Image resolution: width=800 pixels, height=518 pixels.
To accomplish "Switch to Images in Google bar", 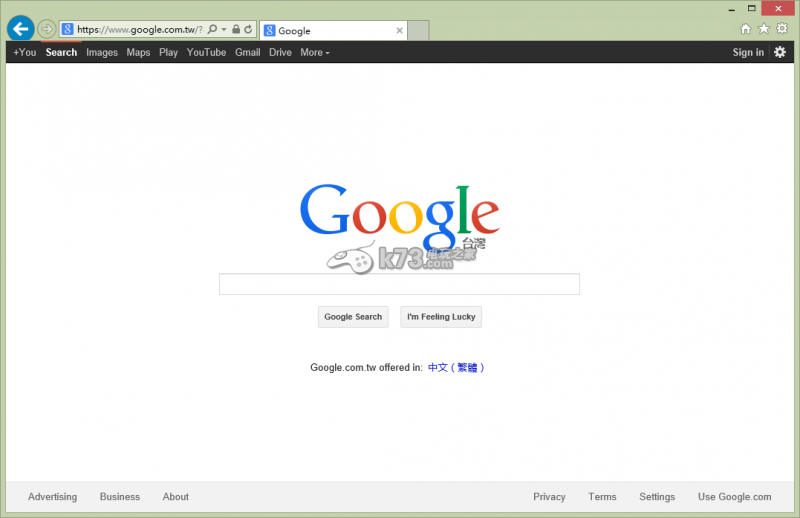I will pos(102,52).
